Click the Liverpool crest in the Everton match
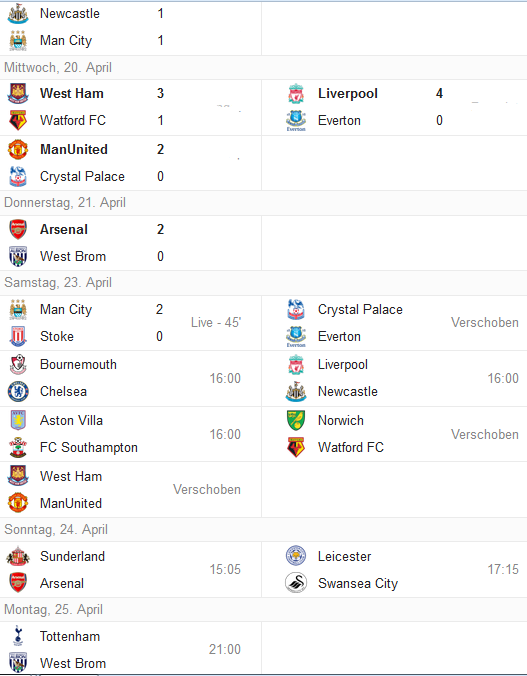Image resolution: width=527 pixels, height=676 pixels. 296,94
